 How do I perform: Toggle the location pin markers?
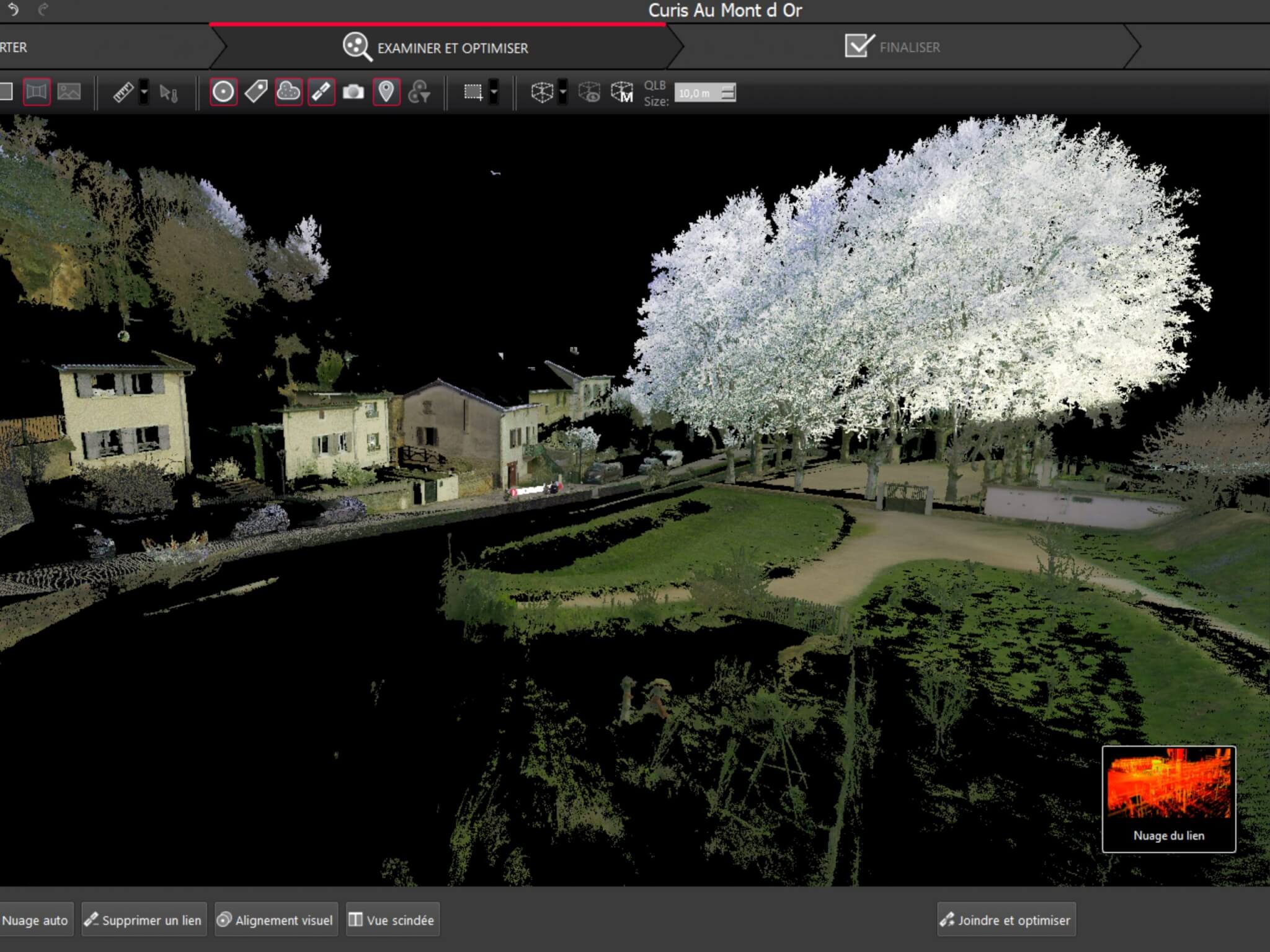[386, 92]
